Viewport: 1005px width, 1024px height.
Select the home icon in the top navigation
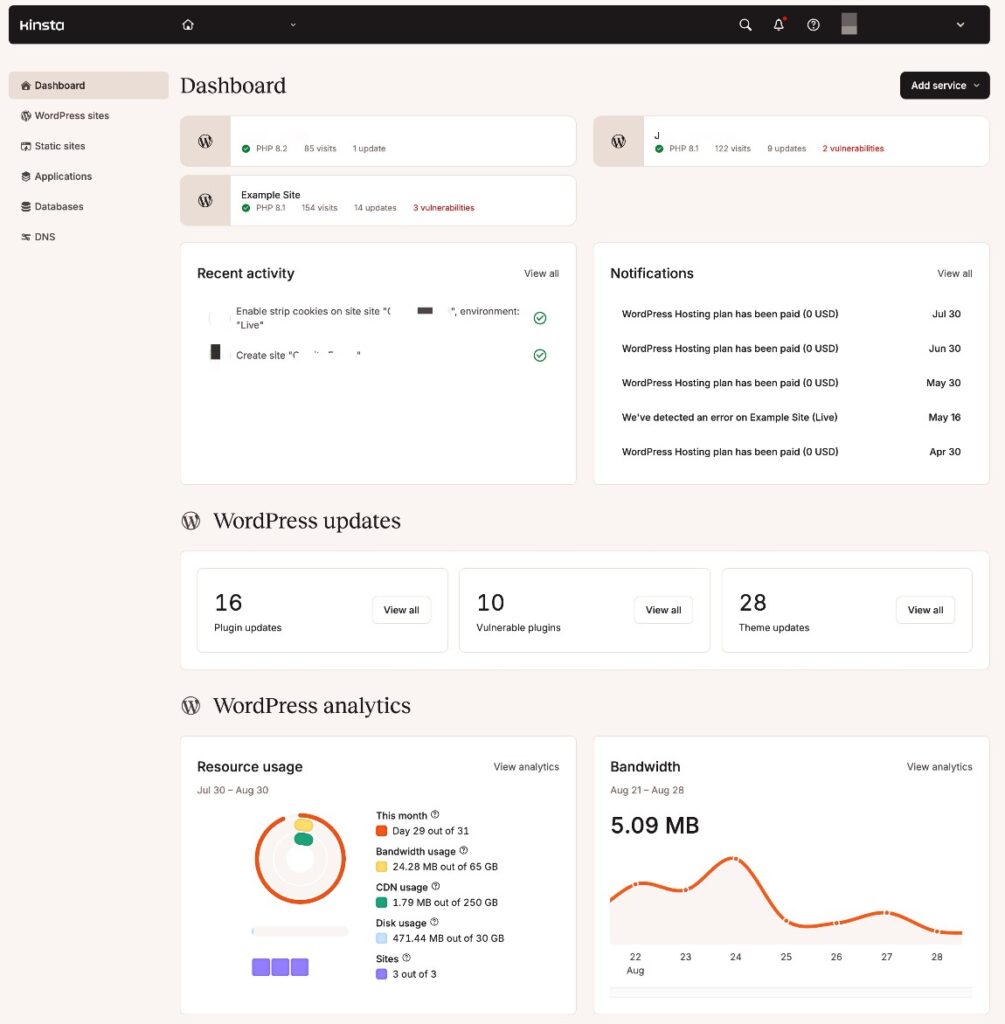coord(188,24)
